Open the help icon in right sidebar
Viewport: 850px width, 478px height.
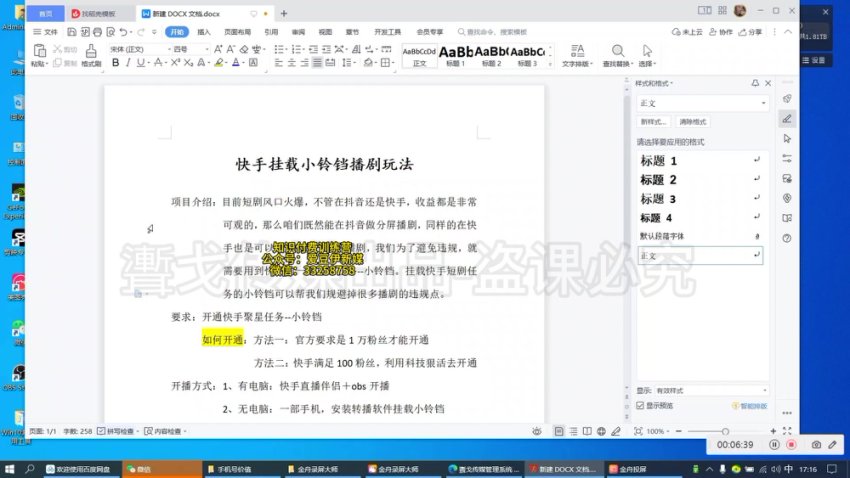(787, 238)
